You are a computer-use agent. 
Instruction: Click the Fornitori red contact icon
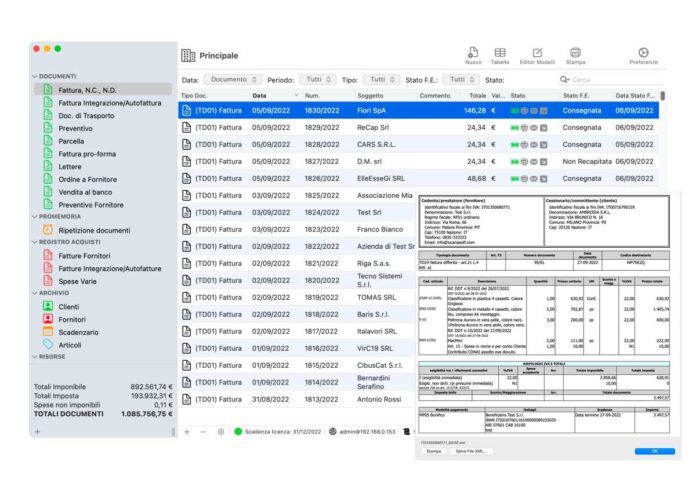click(48, 319)
